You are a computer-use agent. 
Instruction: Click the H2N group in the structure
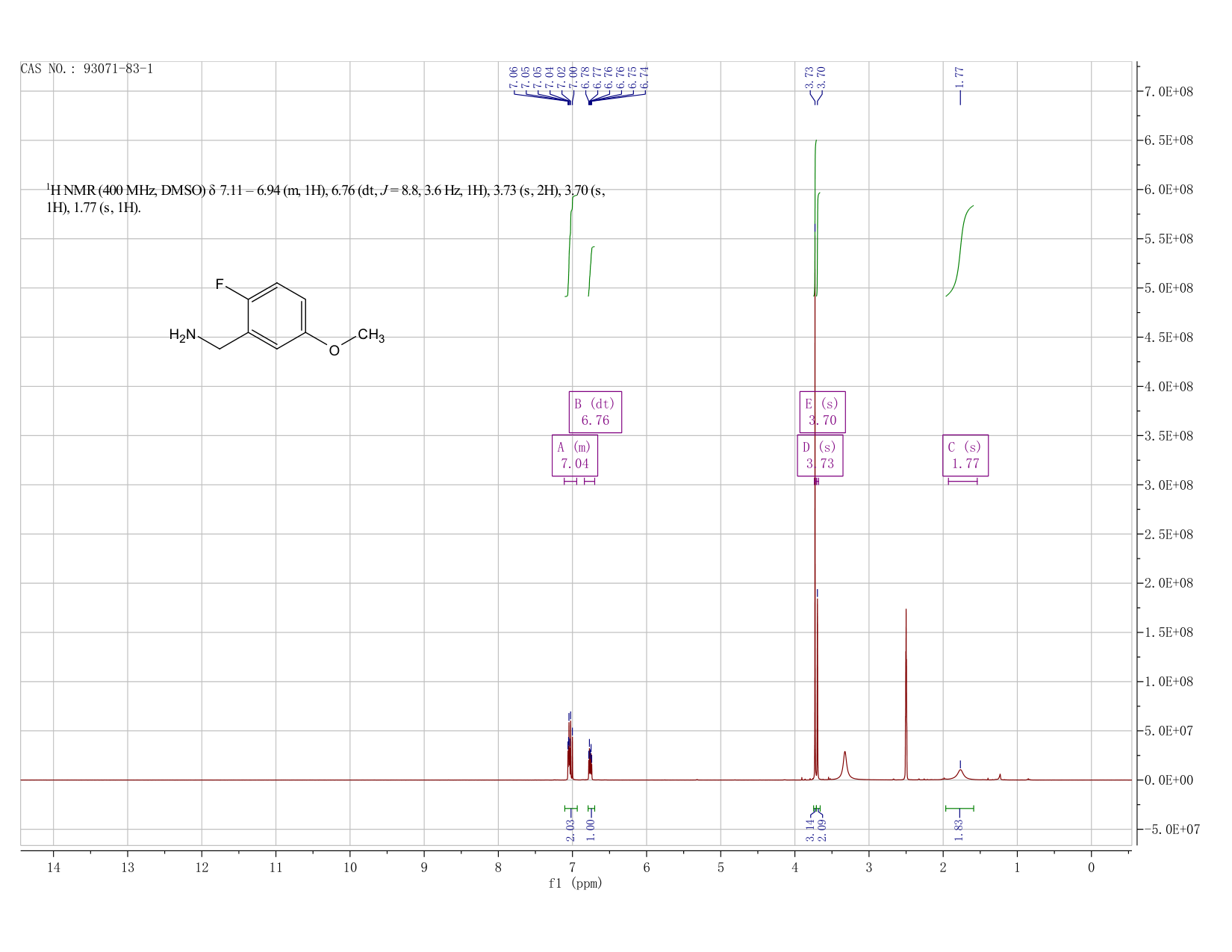click(183, 335)
